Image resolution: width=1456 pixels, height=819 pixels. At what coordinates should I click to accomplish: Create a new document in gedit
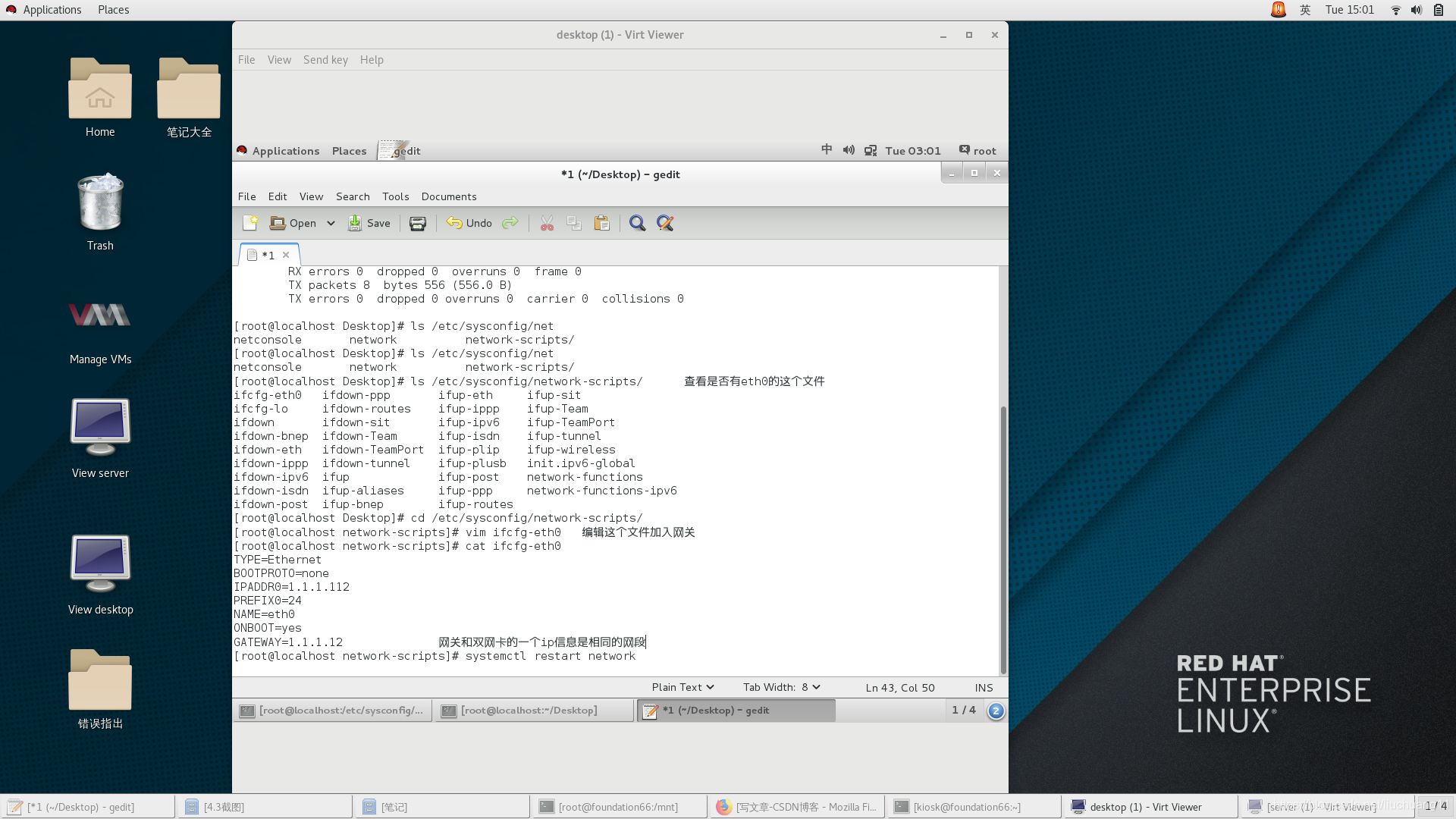(250, 223)
